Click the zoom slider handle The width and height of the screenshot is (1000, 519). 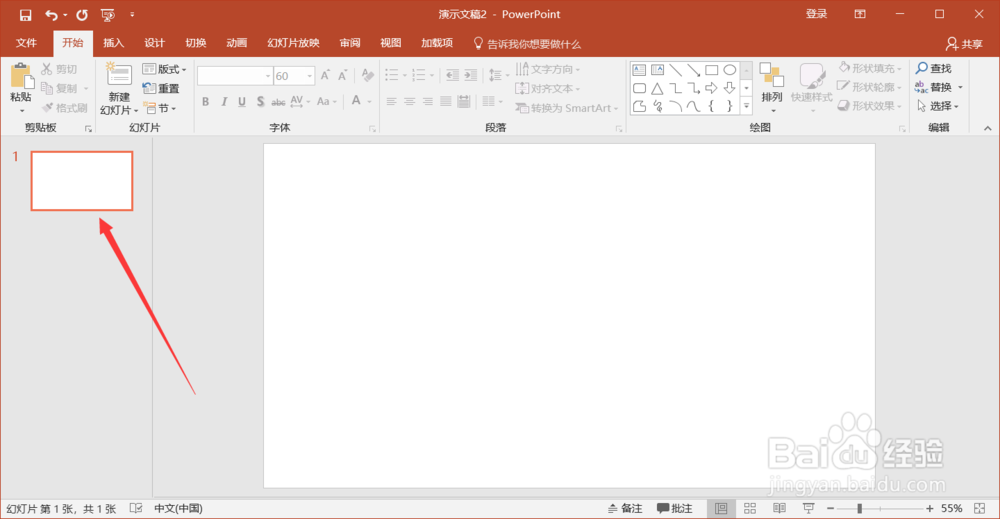tap(860, 508)
